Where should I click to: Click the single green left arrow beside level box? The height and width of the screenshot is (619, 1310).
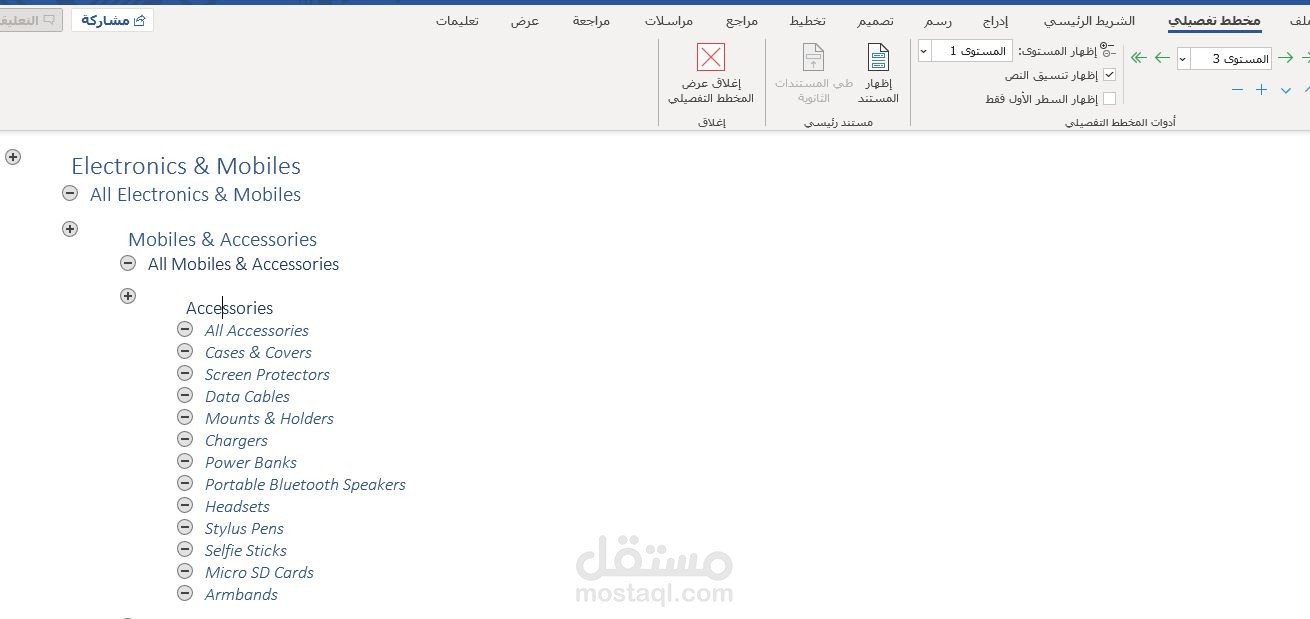click(1162, 58)
